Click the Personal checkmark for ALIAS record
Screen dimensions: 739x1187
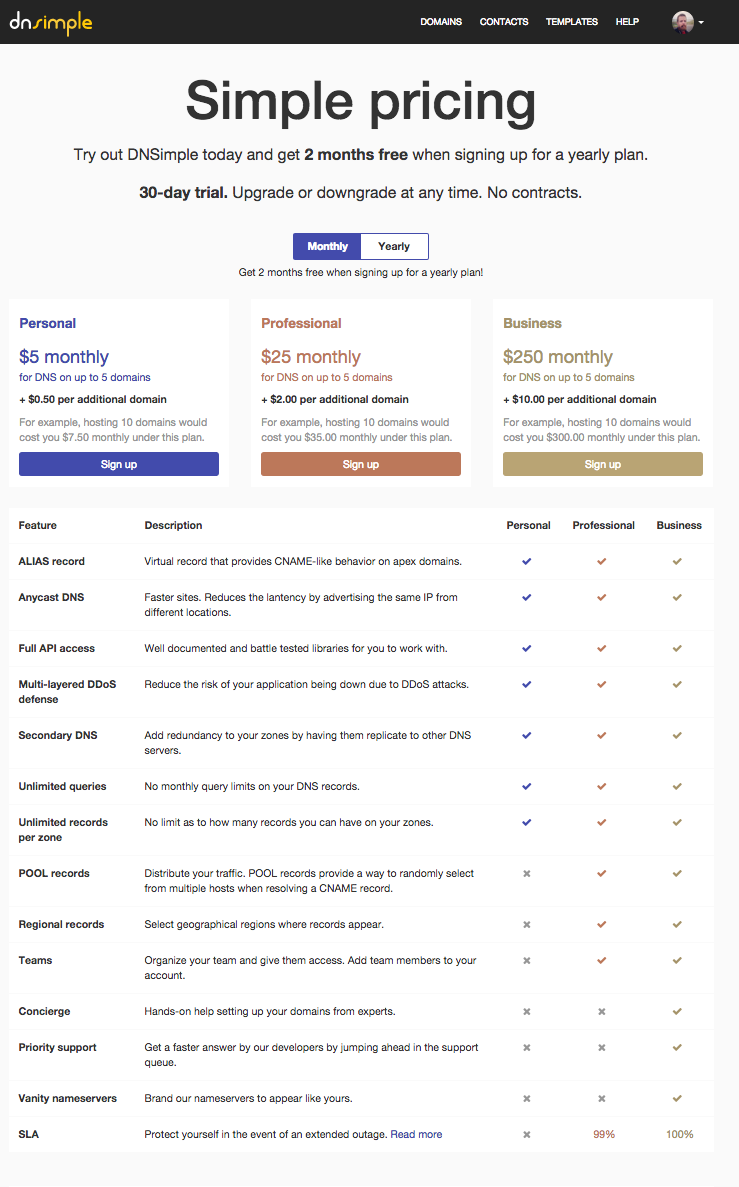click(527, 562)
